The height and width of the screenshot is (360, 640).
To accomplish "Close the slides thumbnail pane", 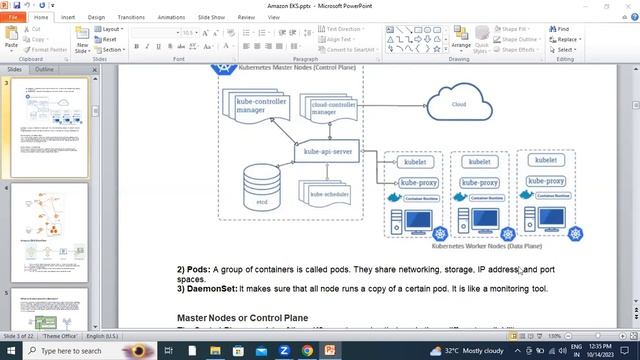I will click(94, 70).
